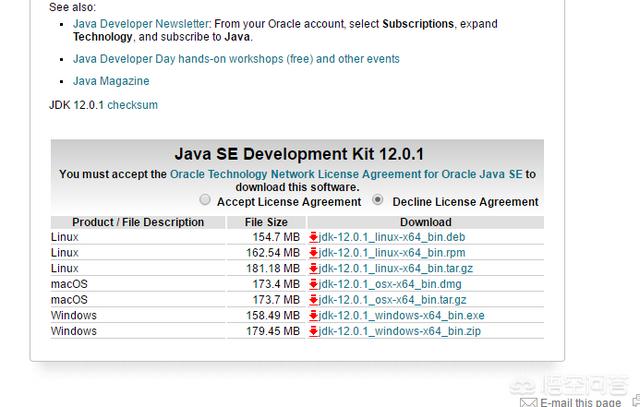Click Linux label in the 154.7 MB row

pos(64,237)
